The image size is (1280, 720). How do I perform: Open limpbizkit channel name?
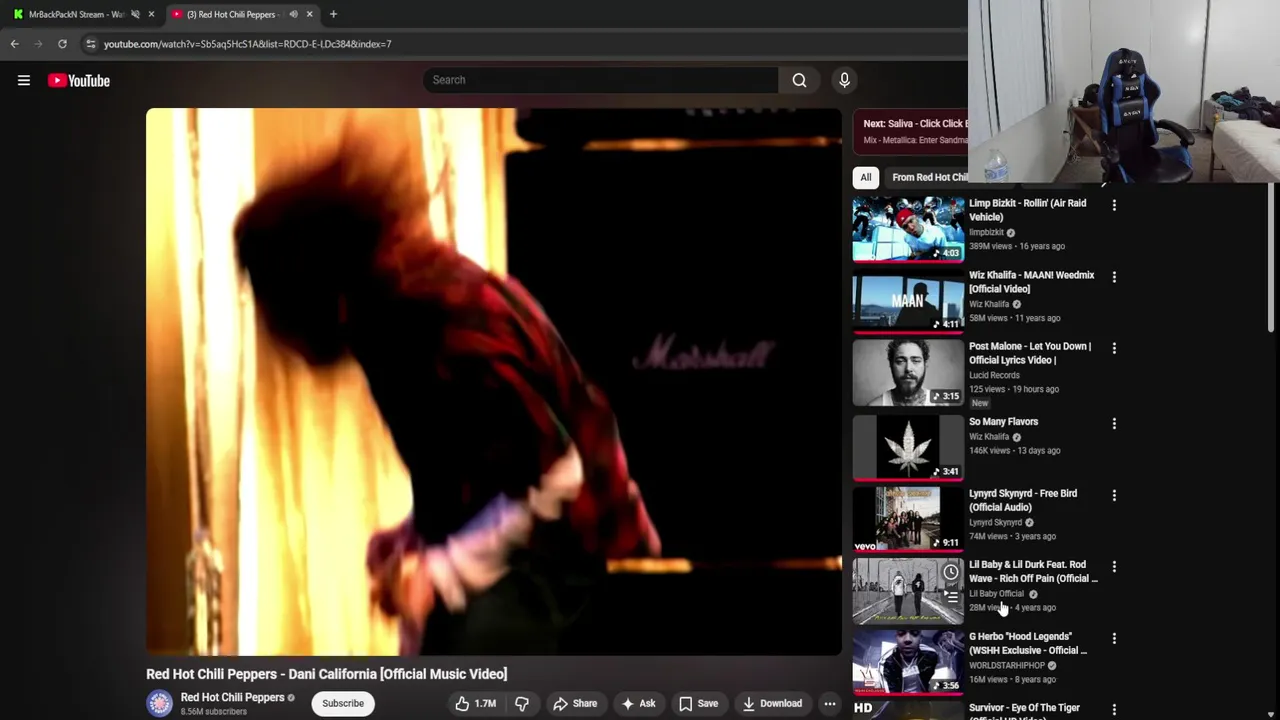(x=986, y=232)
